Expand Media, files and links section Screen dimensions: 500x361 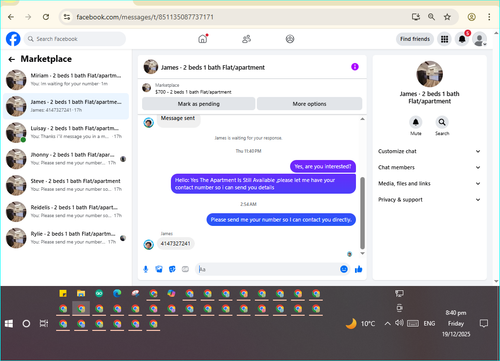pos(429,183)
